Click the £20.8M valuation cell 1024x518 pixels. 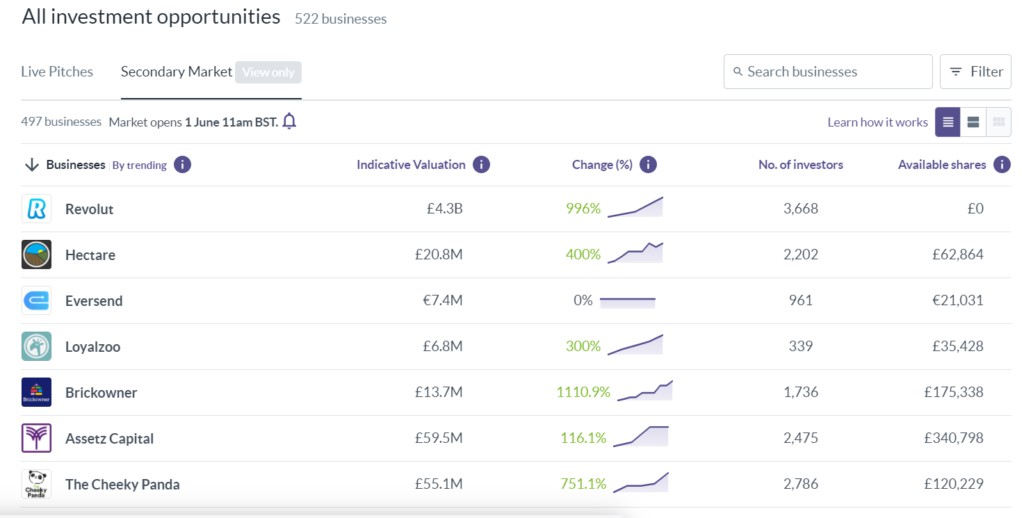[439, 255]
